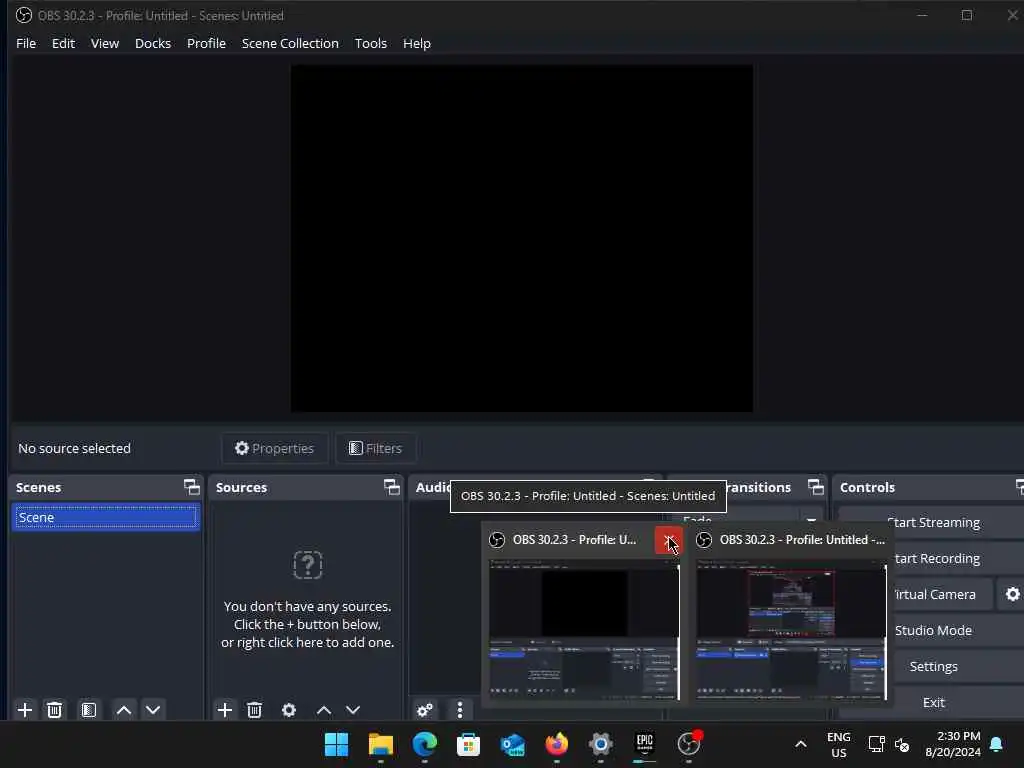The image size is (1024, 768).
Task: Open scene filters icon in Scenes toolbar
Action: [x=89, y=710]
